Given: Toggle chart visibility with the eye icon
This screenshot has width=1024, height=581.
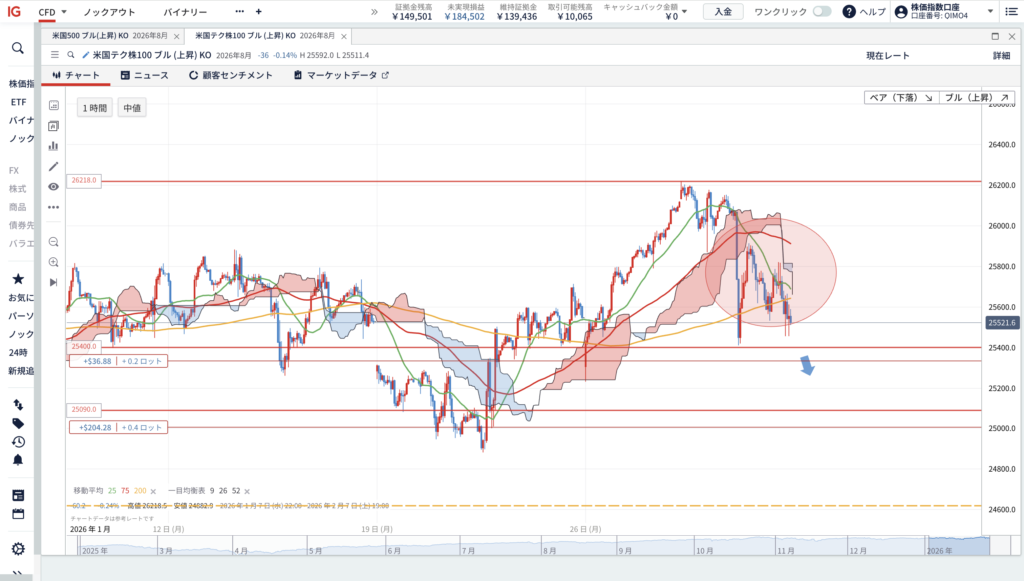Looking at the screenshot, I should [x=53, y=187].
